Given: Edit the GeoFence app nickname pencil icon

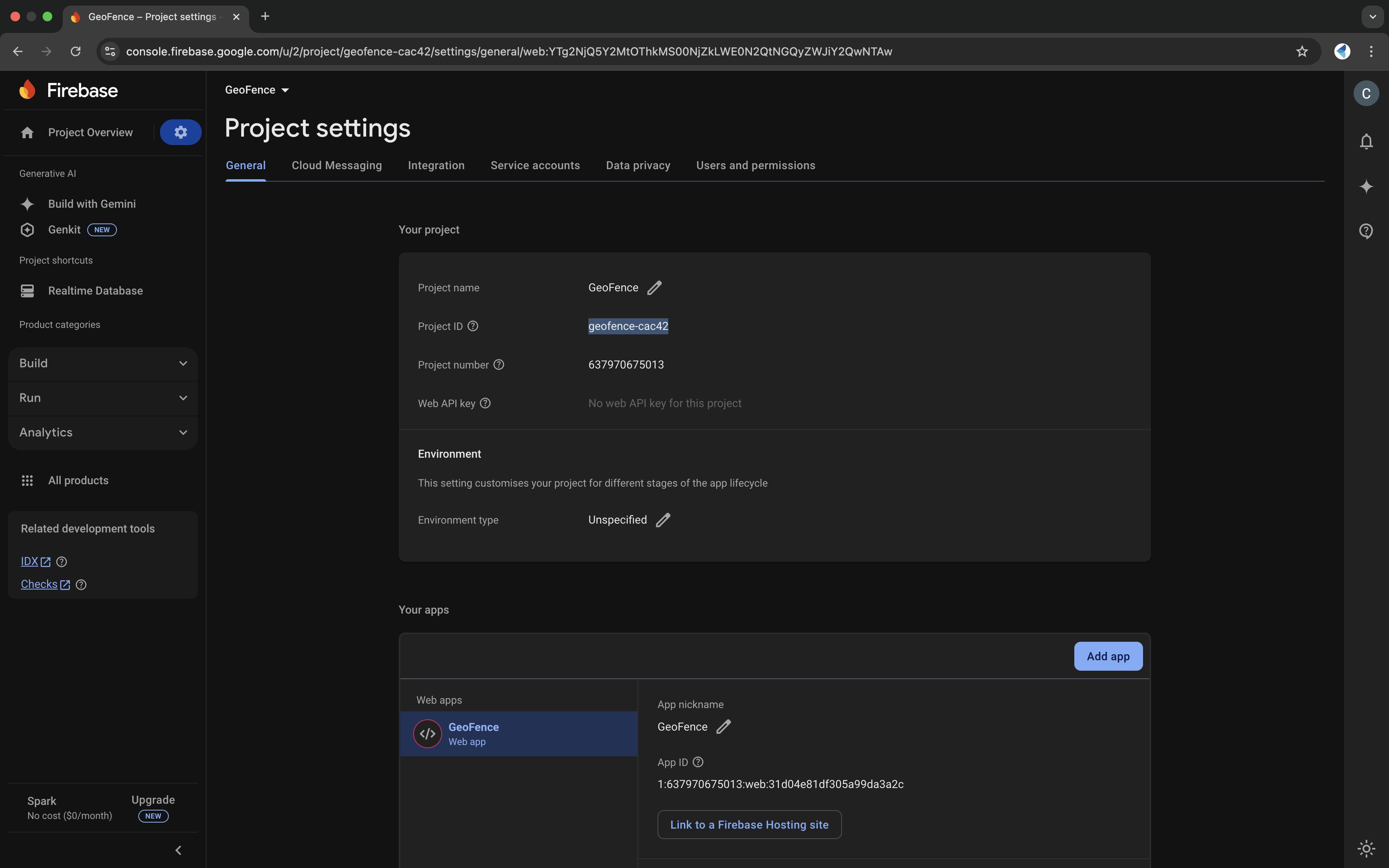Looking at the screenshot, I should point(723,726).
